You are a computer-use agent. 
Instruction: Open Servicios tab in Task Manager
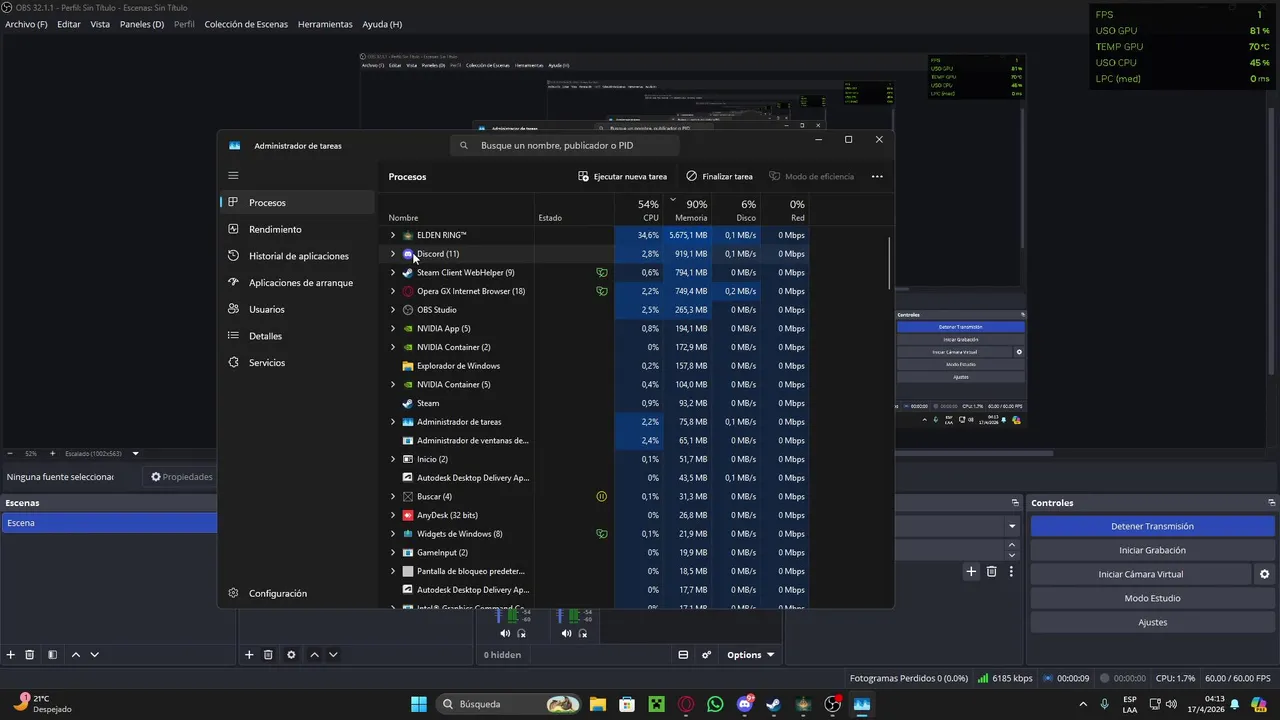(x=296, y=363)
